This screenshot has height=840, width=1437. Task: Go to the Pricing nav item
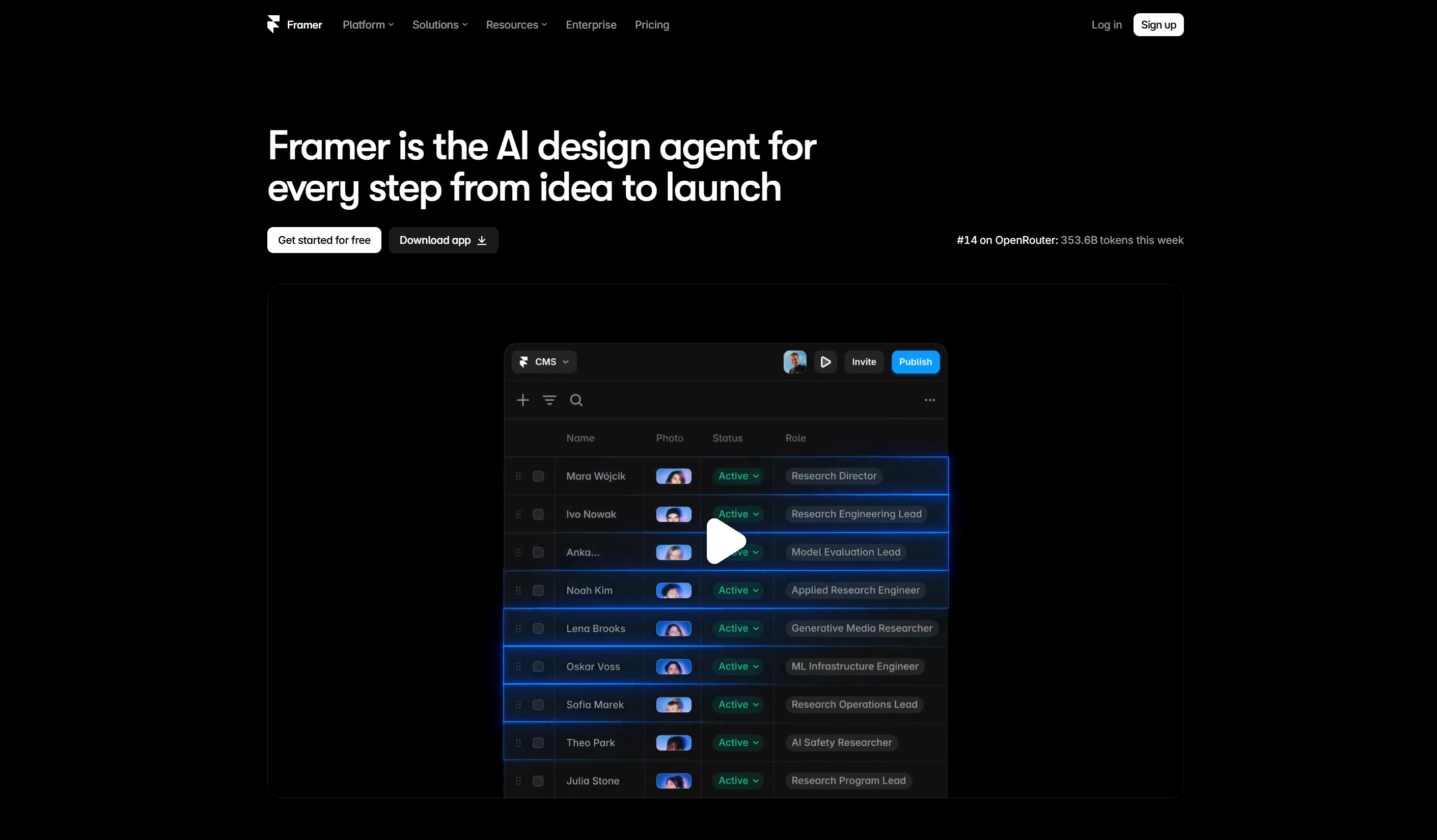(652, 24)
